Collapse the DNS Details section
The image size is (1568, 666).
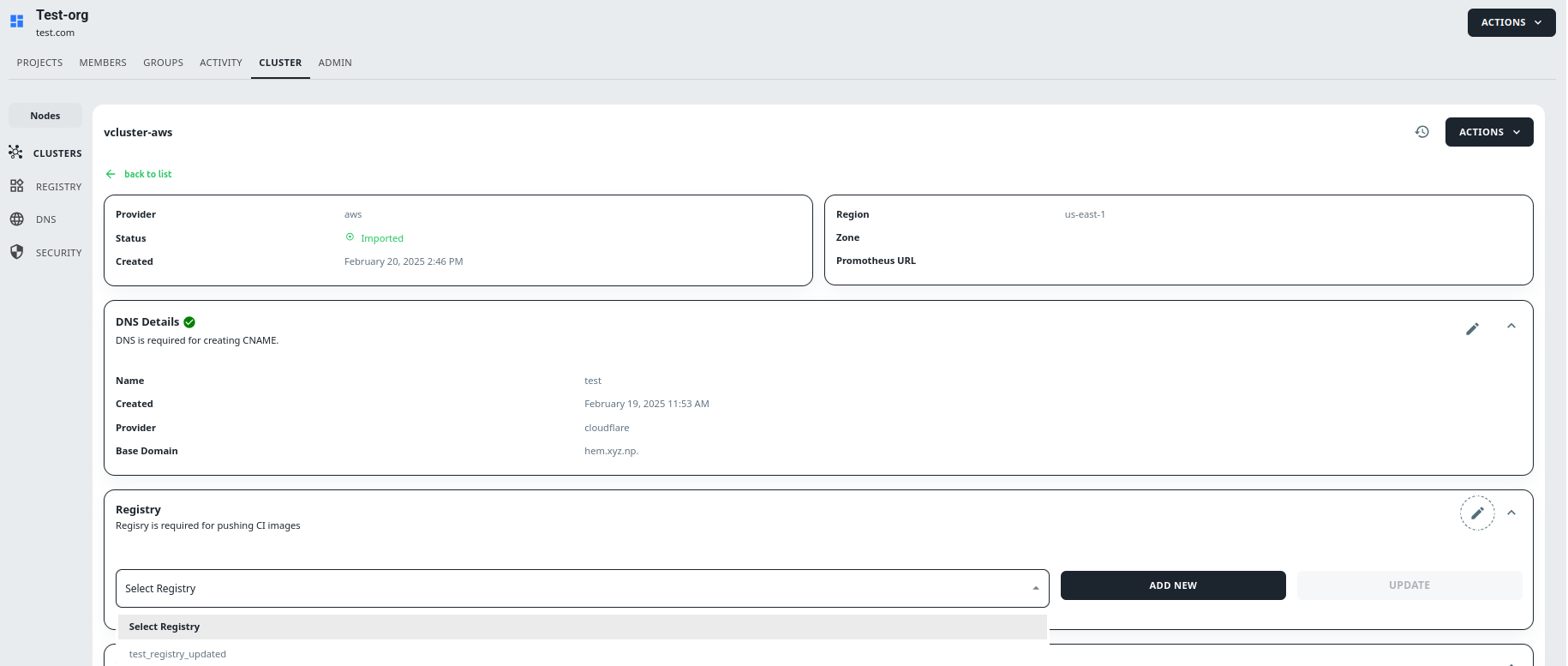coord(1511,327)
